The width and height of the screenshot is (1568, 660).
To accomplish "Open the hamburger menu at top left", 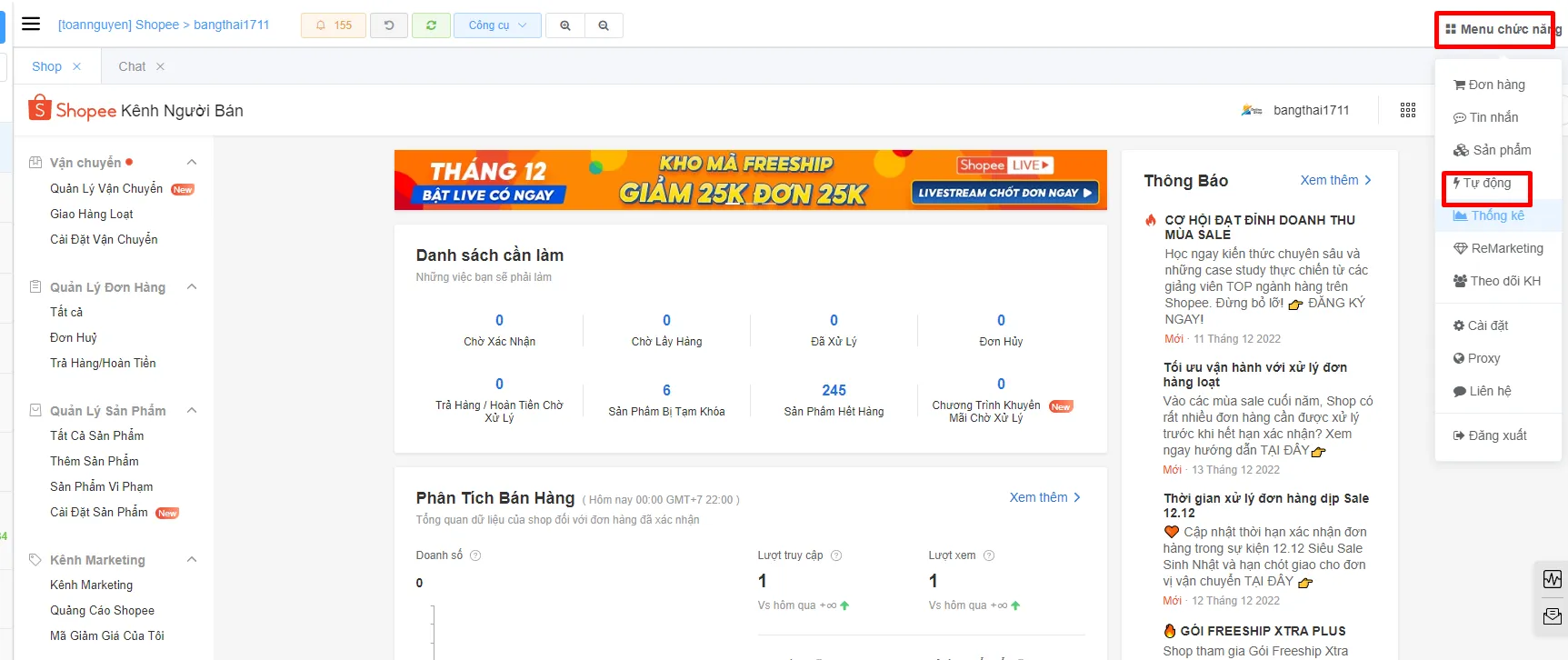I will point(31,25).
